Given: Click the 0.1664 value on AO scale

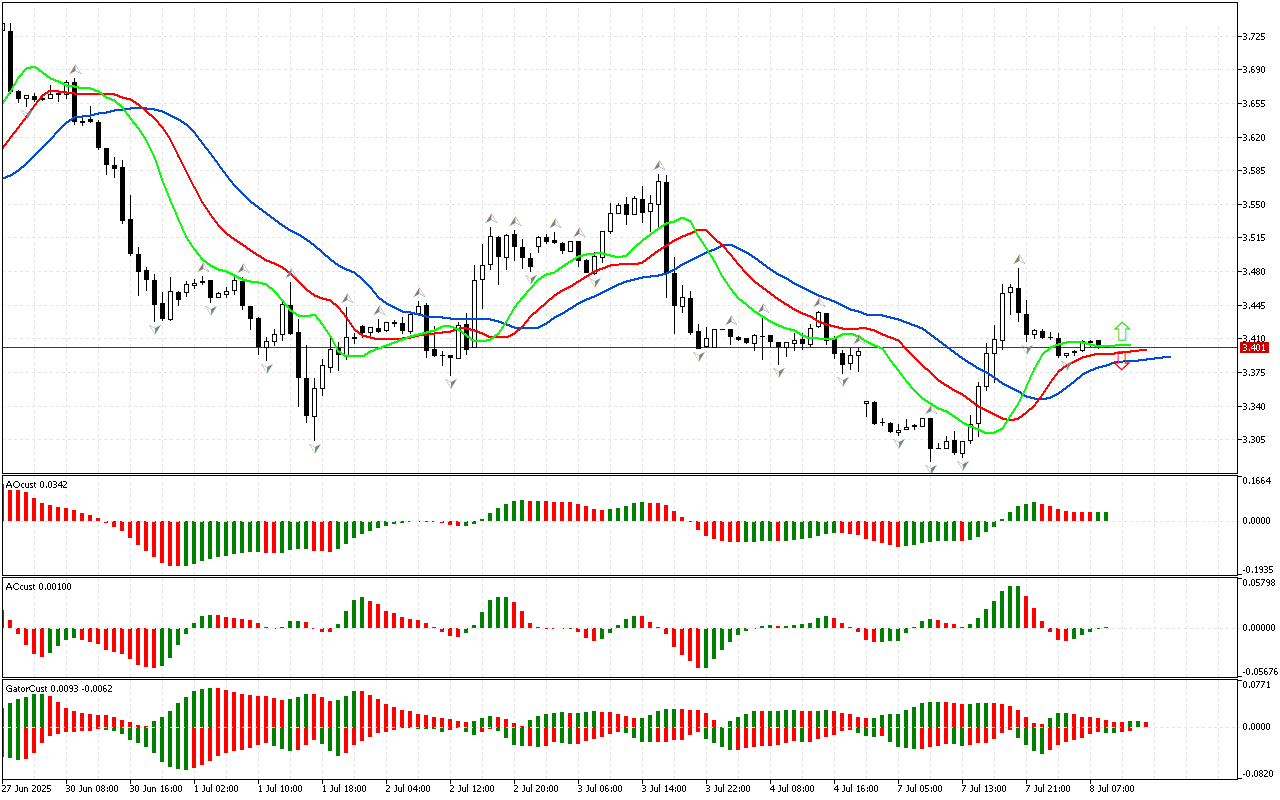Looking at the screenshot, I should pyautogui.click(x=1257, y=480).
